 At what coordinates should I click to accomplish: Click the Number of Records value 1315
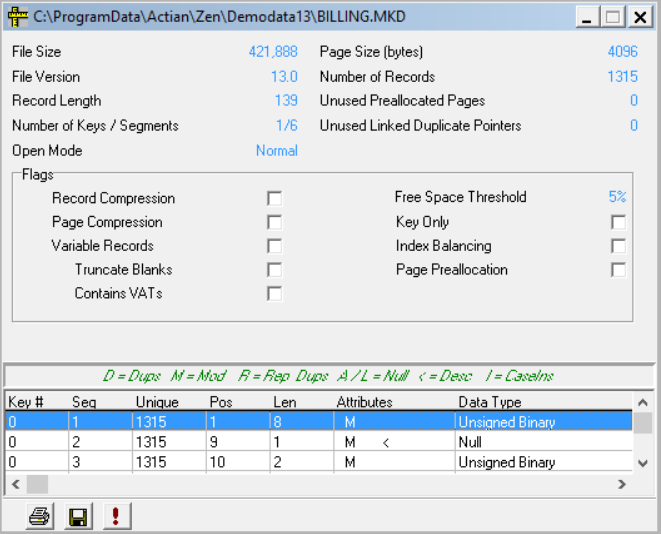[622, 76]
